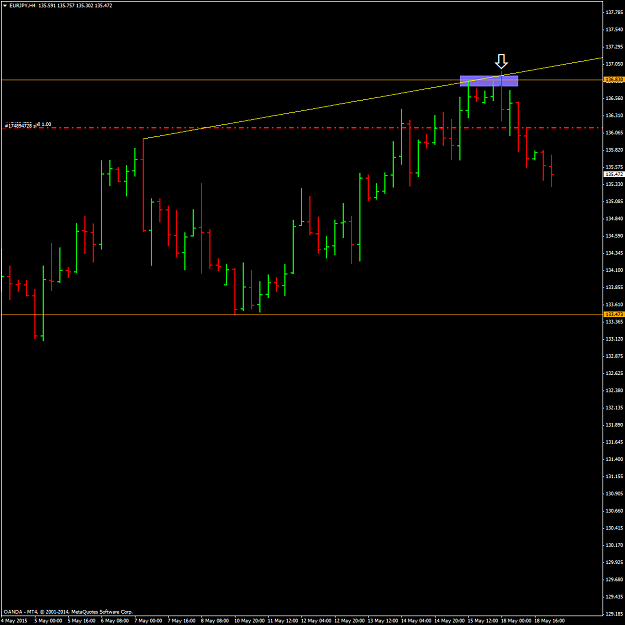Screen dimensions: 625x625
Task: Click the 6 May 08:00 time label
Action: click(115, 621)
